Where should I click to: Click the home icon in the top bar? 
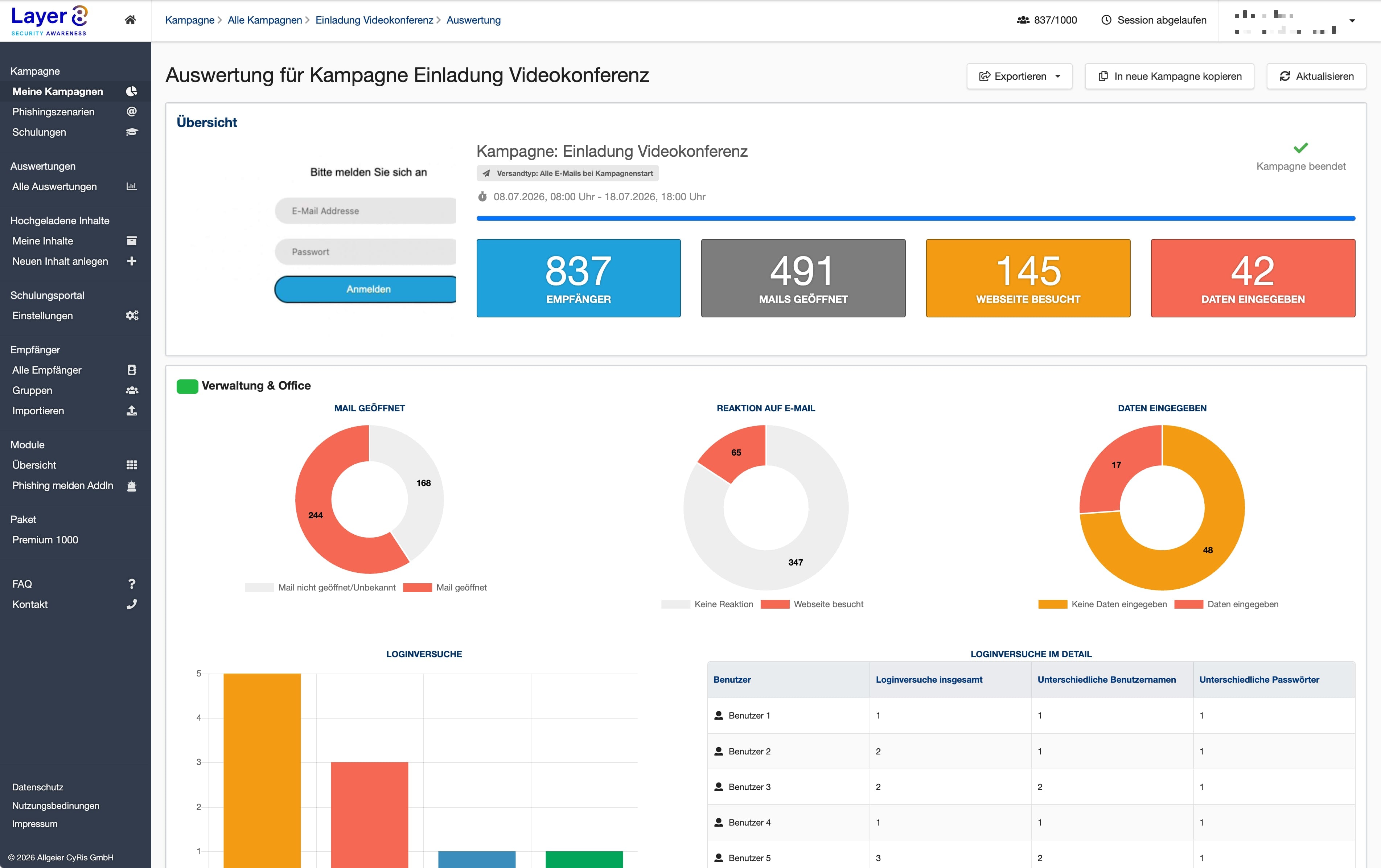coord(130,20)
